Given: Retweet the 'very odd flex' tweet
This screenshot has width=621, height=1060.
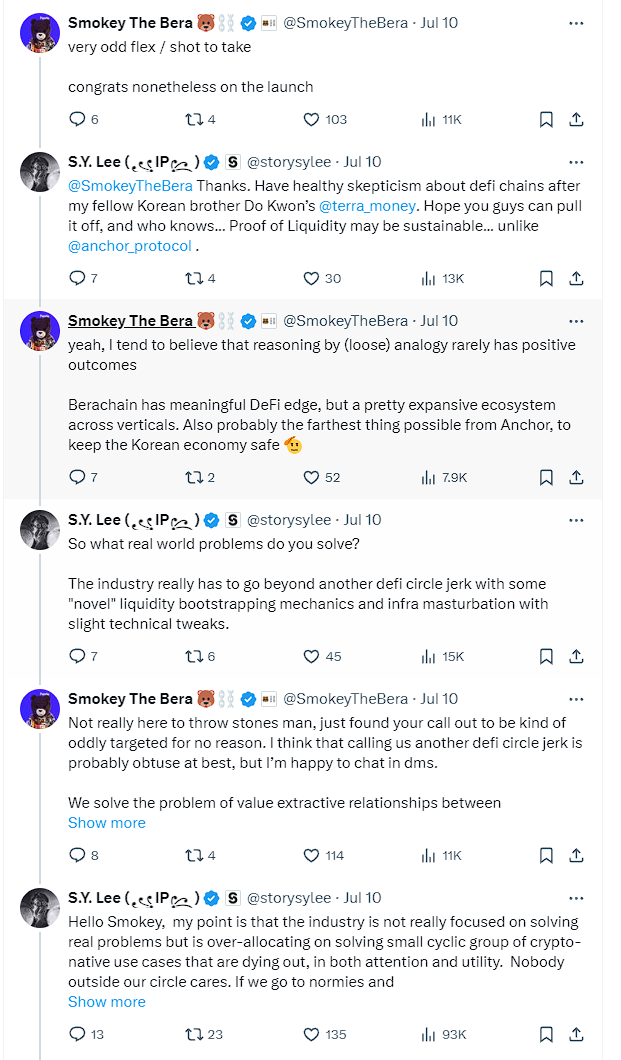Looking at the screenshot, I should (194, 119).
